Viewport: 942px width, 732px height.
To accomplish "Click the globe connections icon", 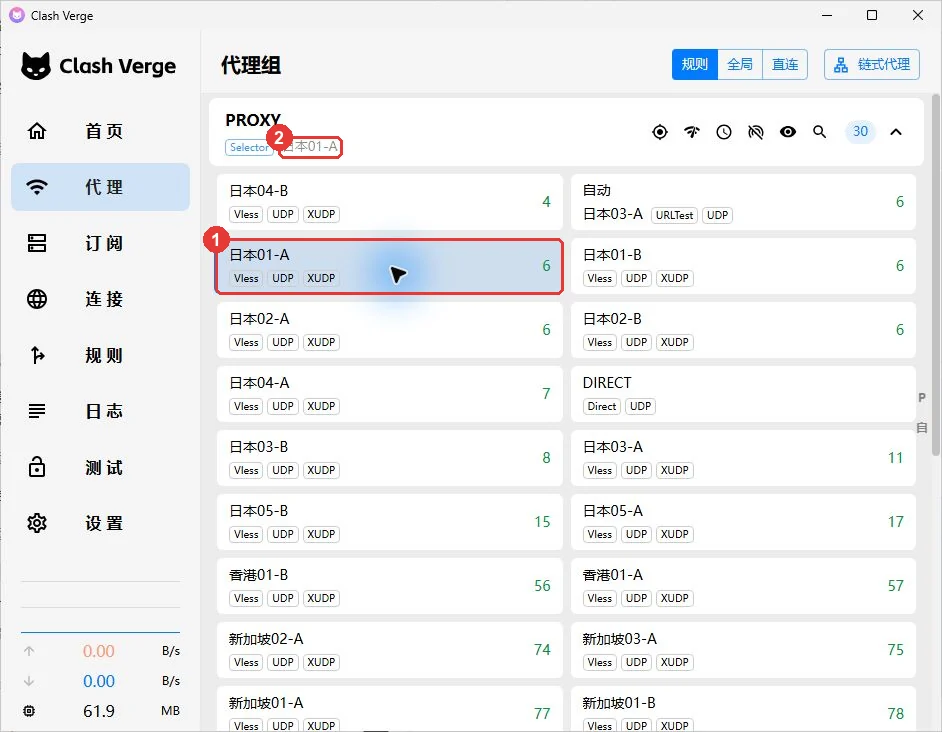I will (x=37, y=299).
